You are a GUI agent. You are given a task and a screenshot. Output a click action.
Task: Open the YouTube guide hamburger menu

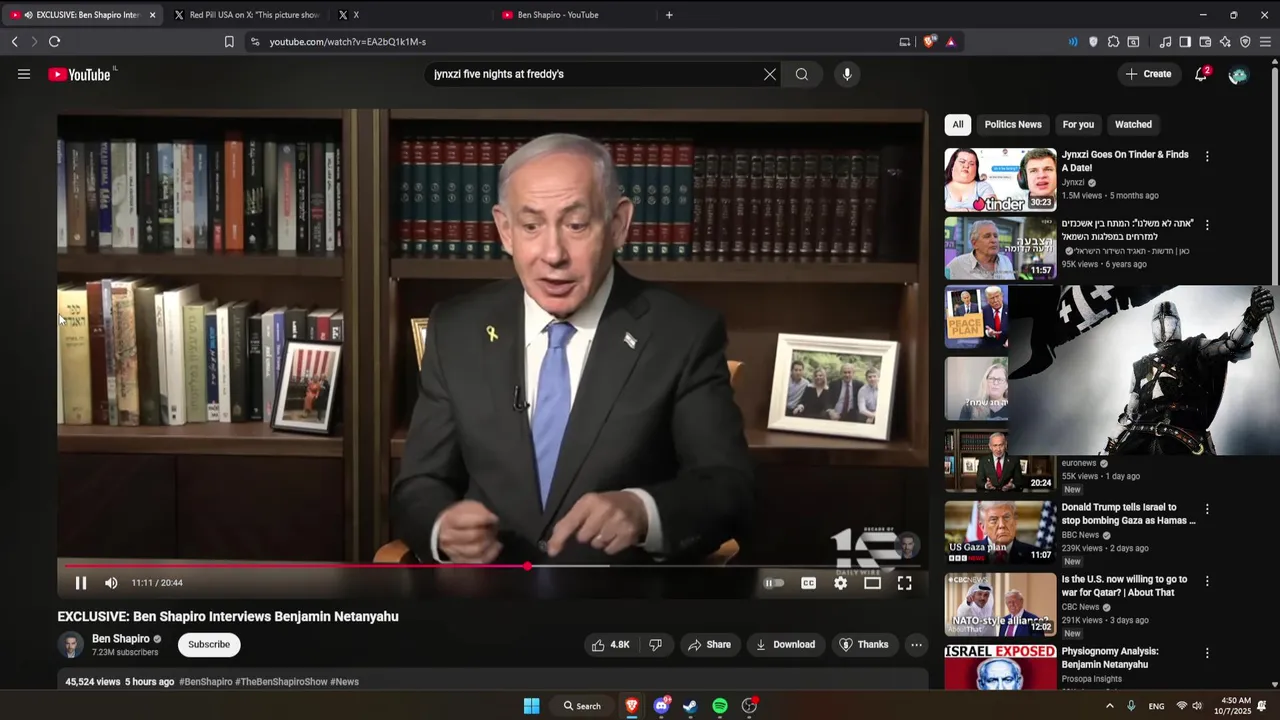pyautogui.click(x=24, y=74)
